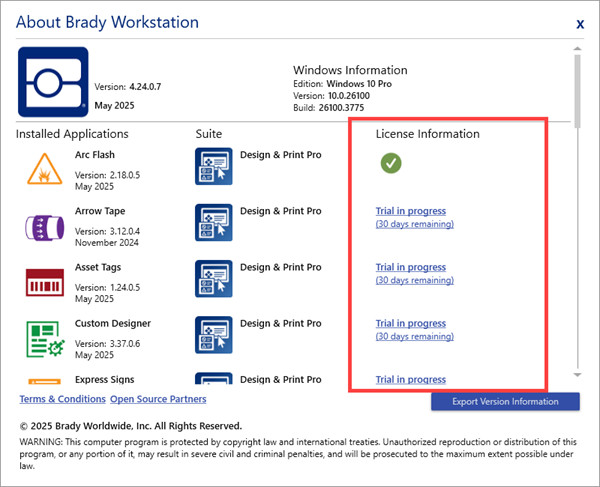This screenshot has height=487, width=600.
Task: Click the scrollbar up arrow
Action: (577, 49)
